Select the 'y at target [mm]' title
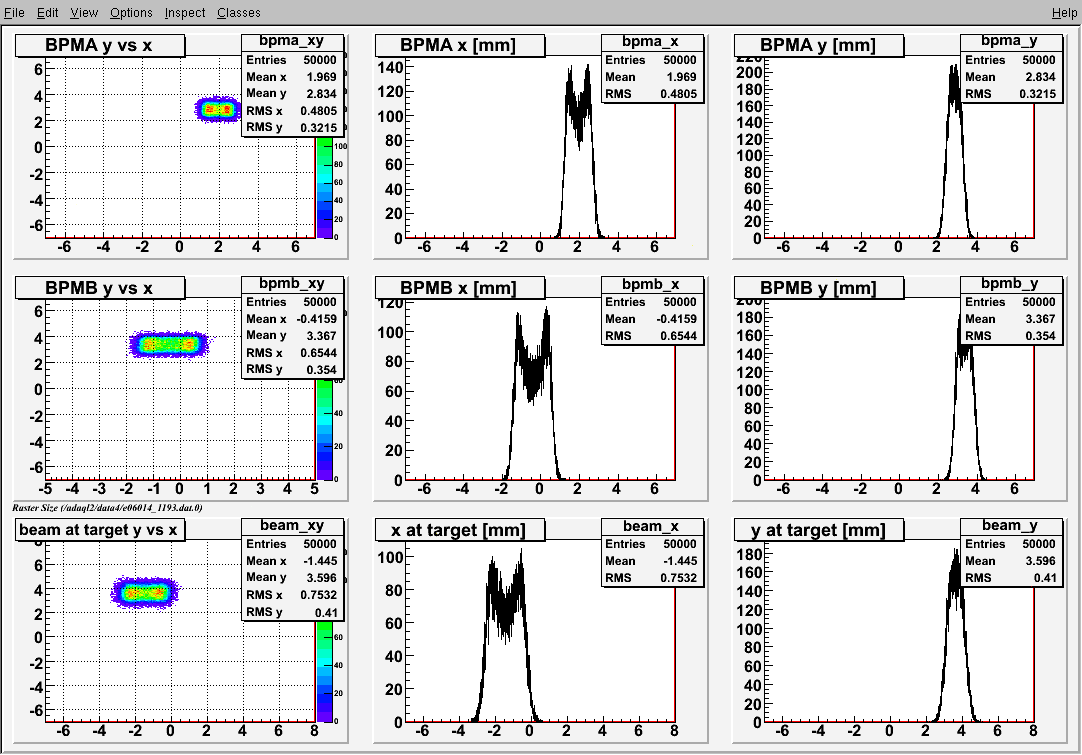1082x755 pixels. tap(819, 530)
